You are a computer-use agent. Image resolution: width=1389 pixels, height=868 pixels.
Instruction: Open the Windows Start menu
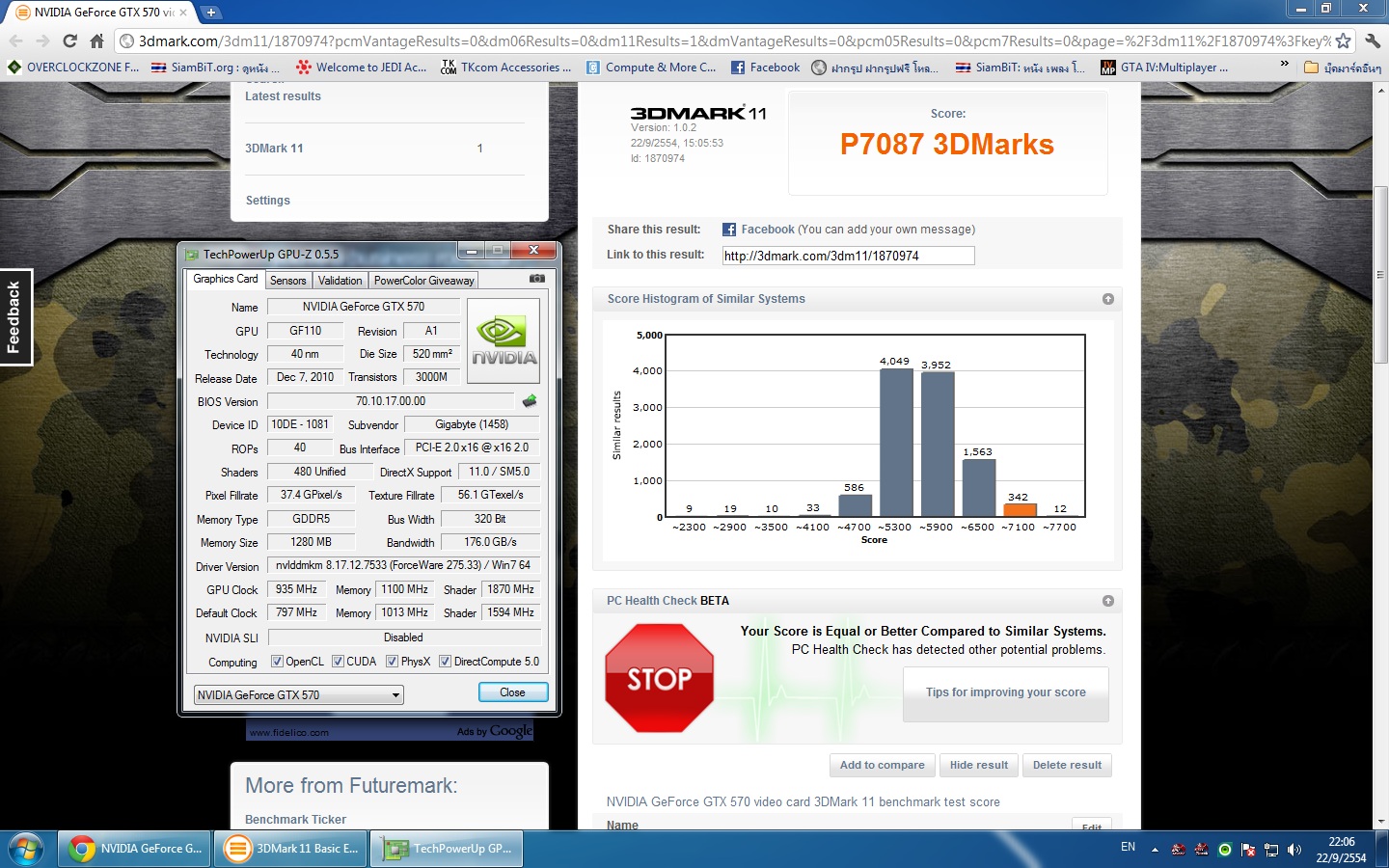click(x=26, y=849)
